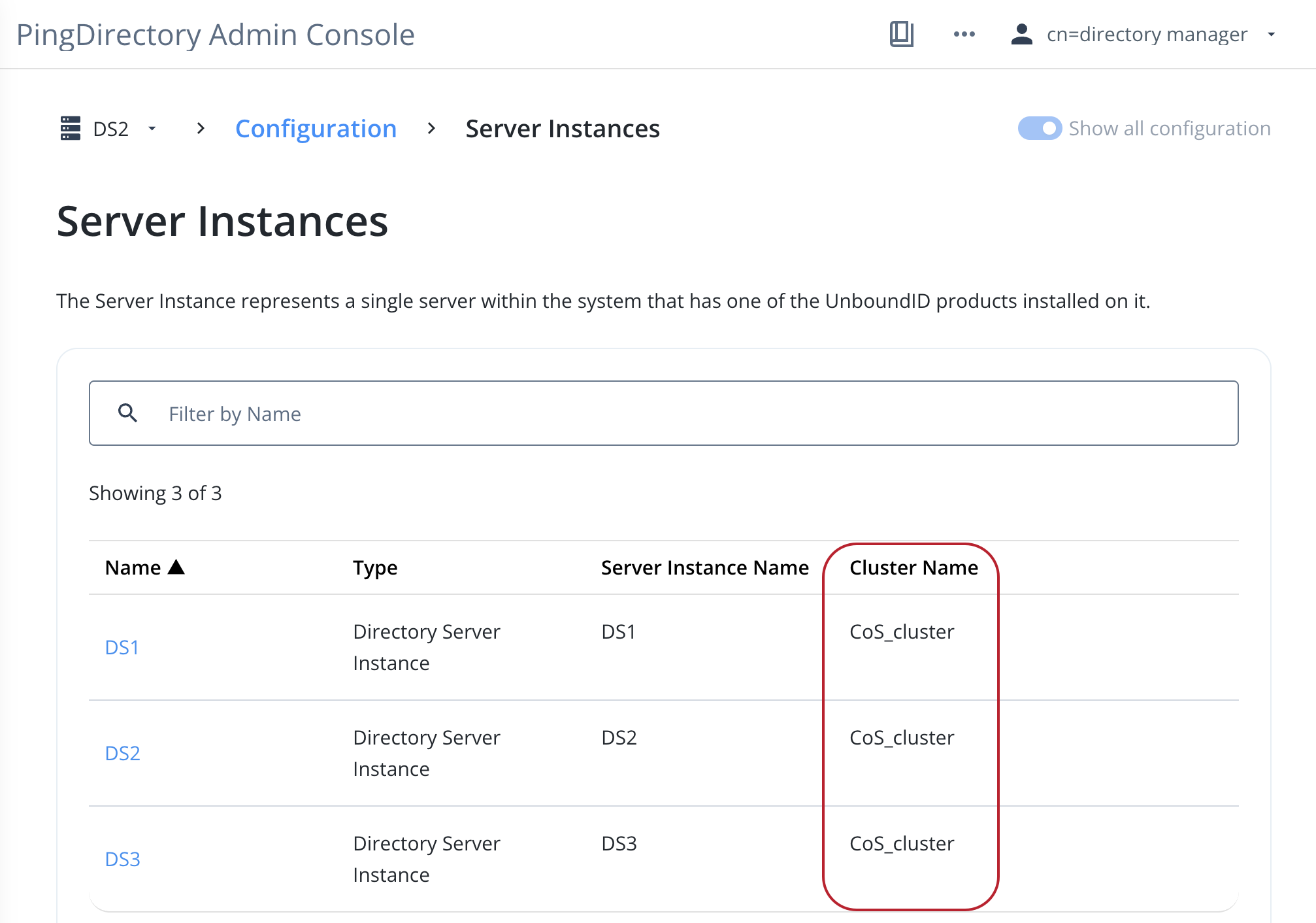Image resolution: width=1316 pixels, height=923 pixels.
Task: Click DS1 in Server Instance Name column
Action: click(618, 631)
